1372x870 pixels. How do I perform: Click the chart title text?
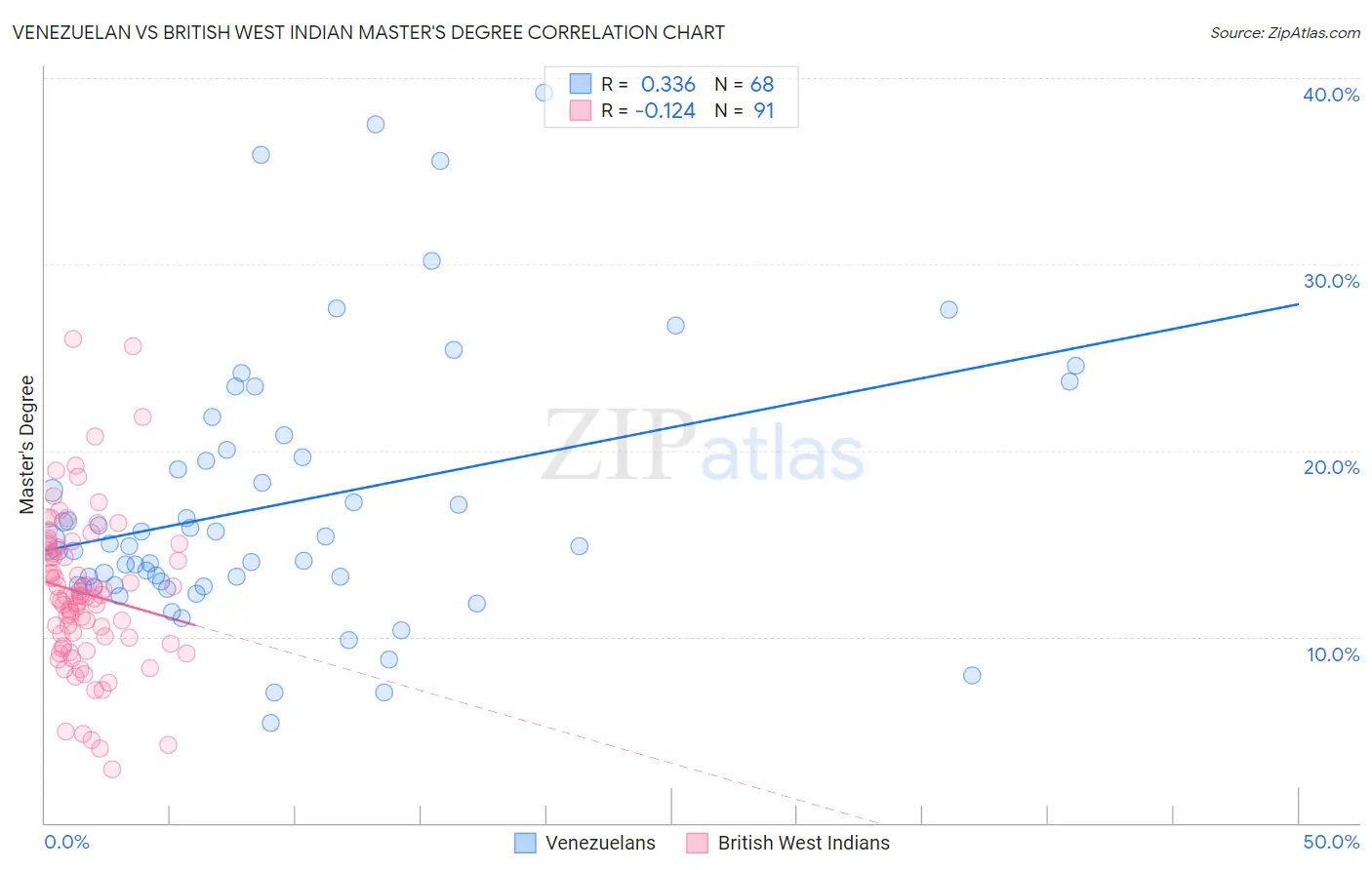coord(369,32)
